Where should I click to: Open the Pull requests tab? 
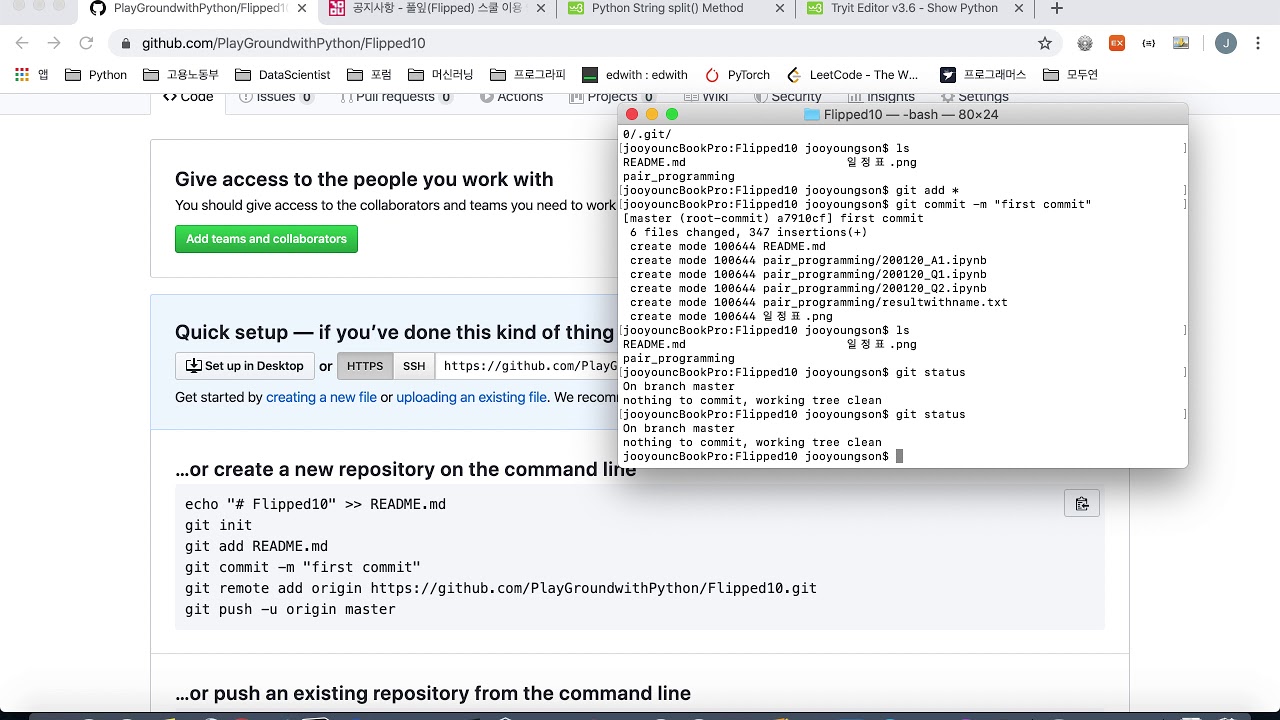pos(396,97)
